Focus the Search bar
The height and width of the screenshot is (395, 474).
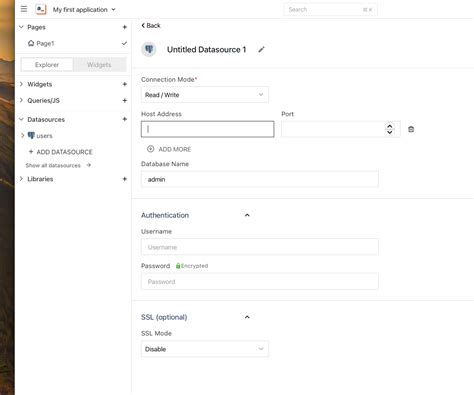[x=330, y=10]
